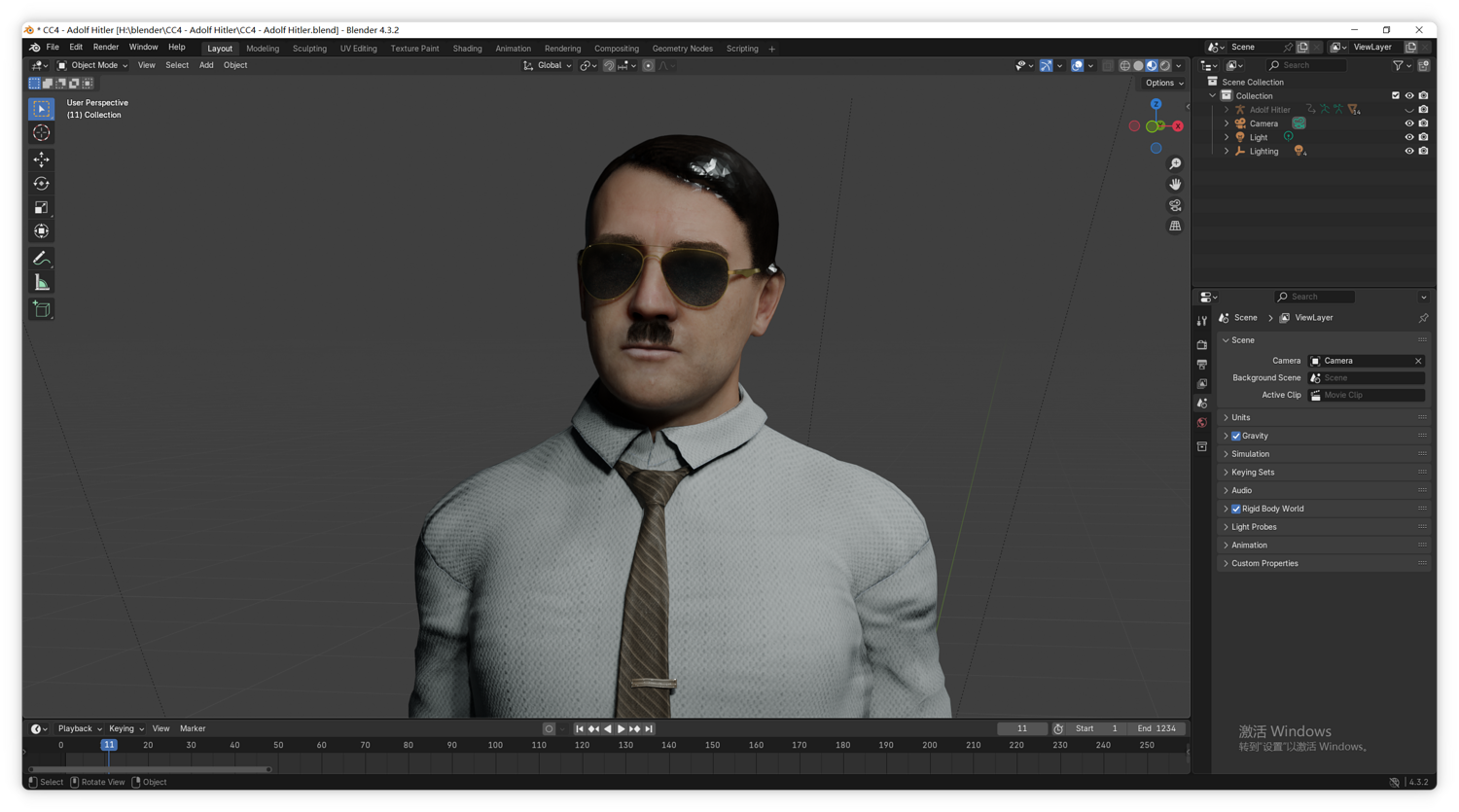
Task: Expand the Units panel
Action: click(x=1324, y=418)
